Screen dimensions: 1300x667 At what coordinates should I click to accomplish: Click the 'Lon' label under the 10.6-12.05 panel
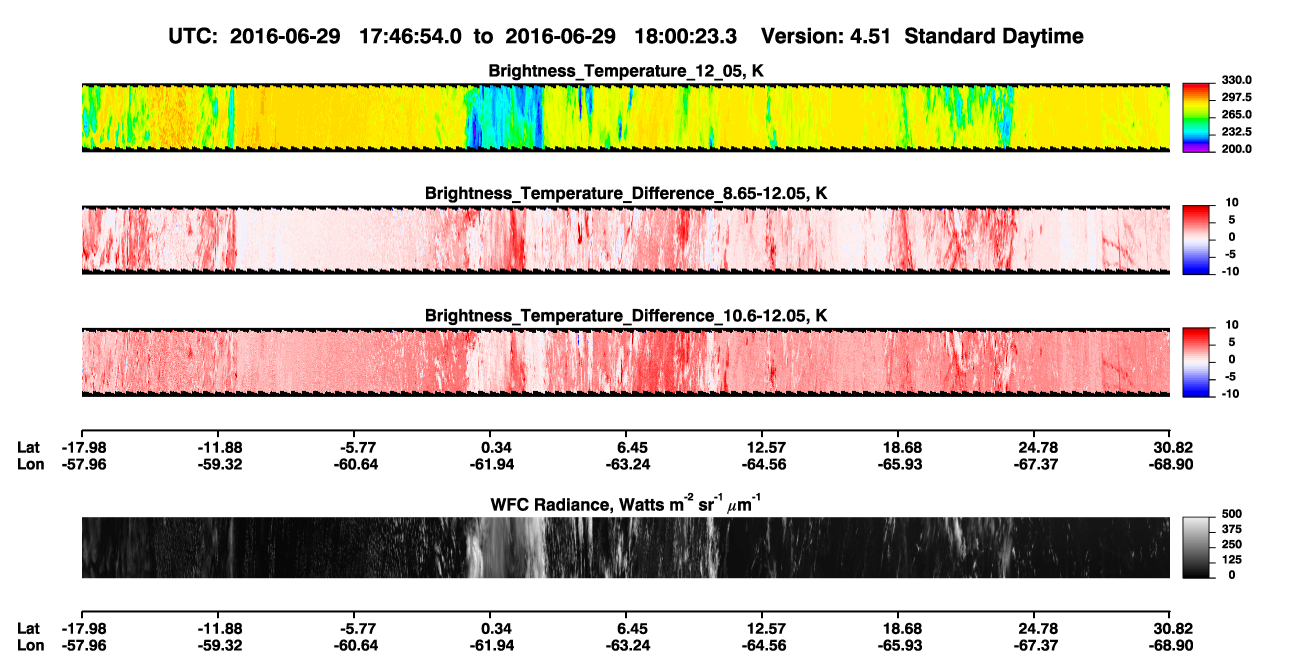[30, 464]
